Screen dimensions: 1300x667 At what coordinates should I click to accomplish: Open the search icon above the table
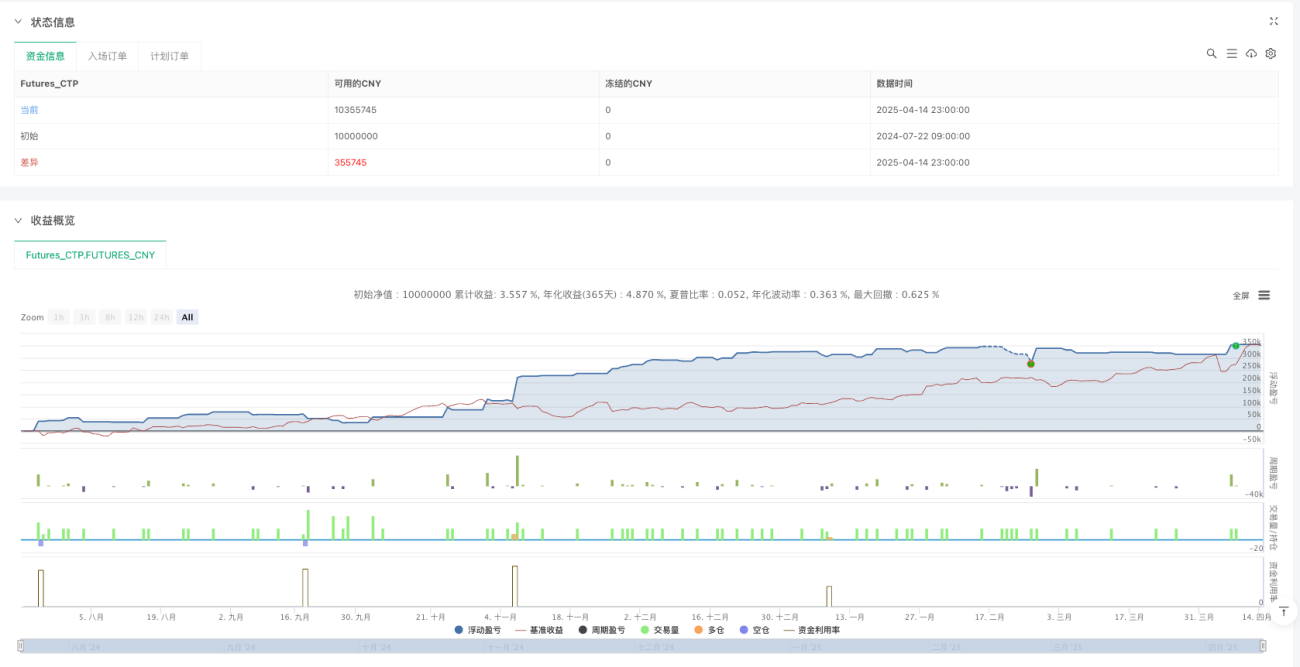pyautogui.click(x=1211, y=53)
